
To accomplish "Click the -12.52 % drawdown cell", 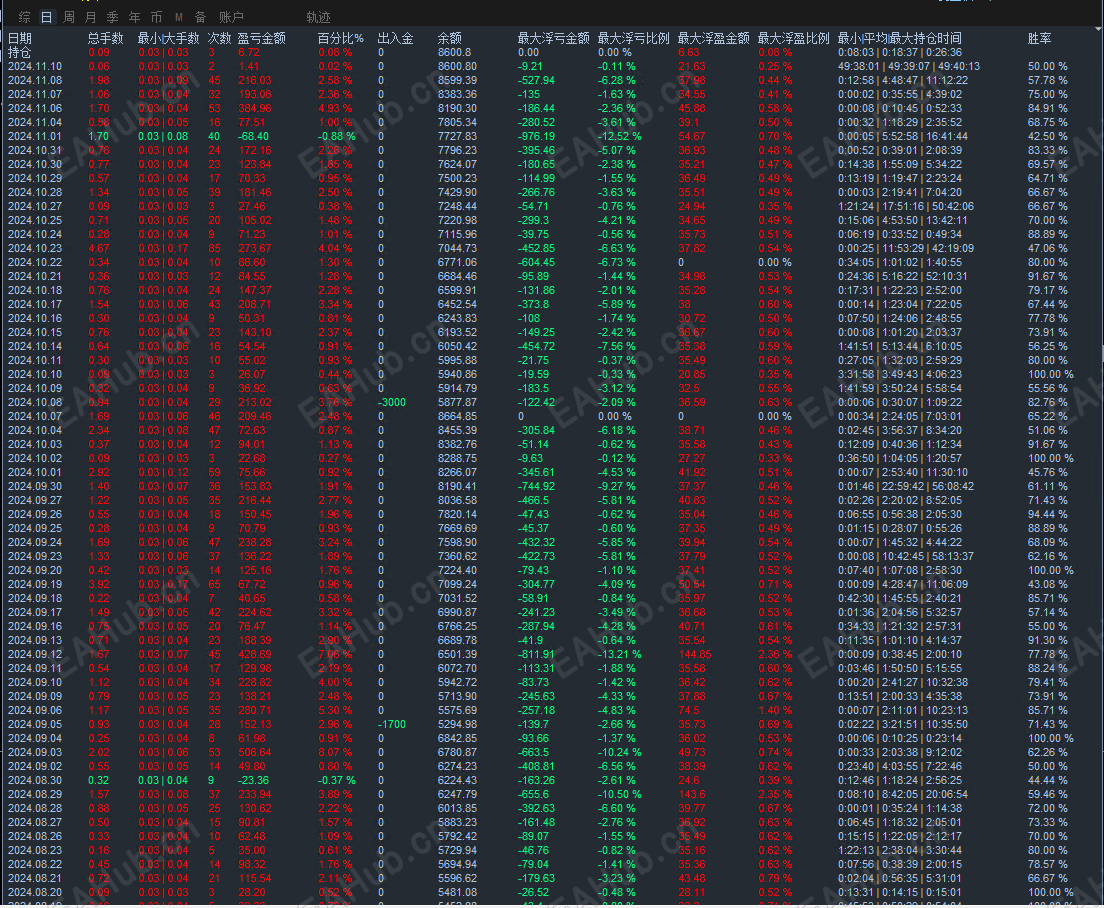I will pyautogui.click(x=620, y=137).
